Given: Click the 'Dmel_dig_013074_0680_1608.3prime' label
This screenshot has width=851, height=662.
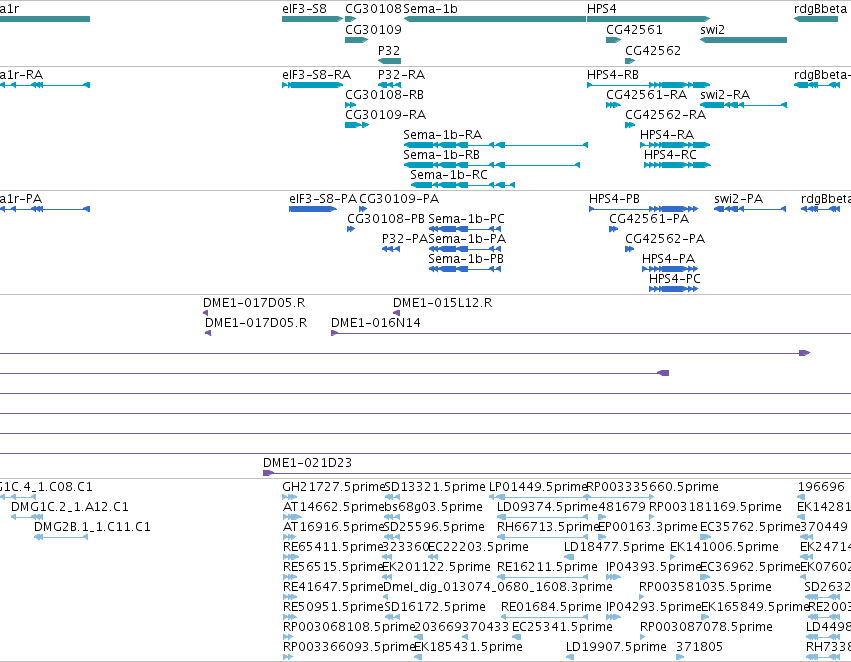Looking at the screenshot, I should tap(498, 587).
